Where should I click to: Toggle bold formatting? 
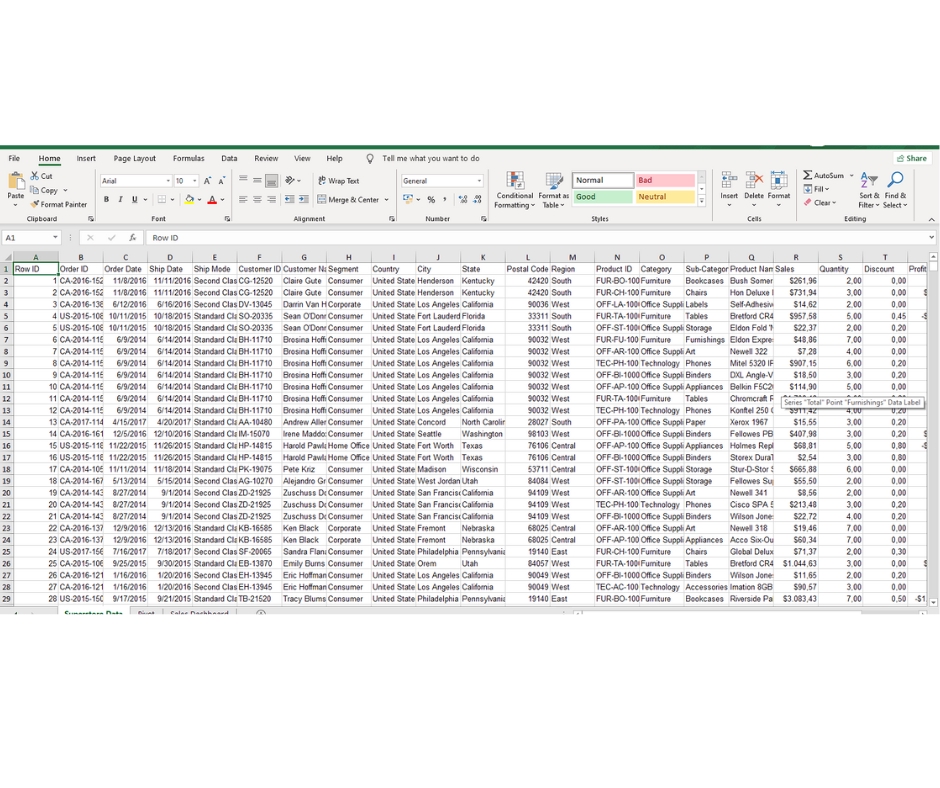click(x=106, y=200)
